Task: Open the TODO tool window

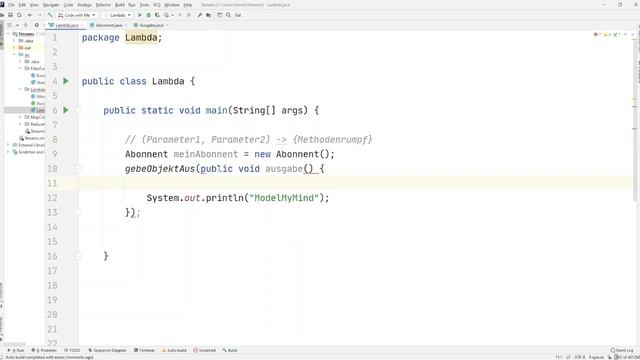Action: pos(72,350)
